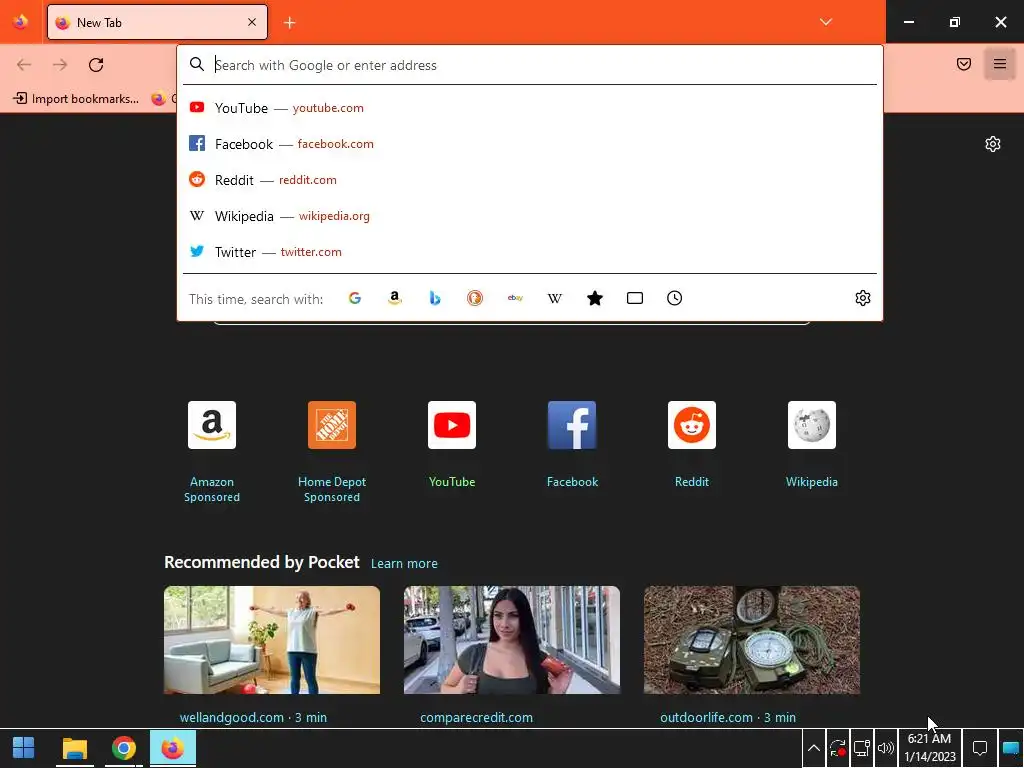The height and width of the screenshot is (768, 1024).
Task: Open outdoorlife.com Pocket story image
Action: tap(752, 640)
